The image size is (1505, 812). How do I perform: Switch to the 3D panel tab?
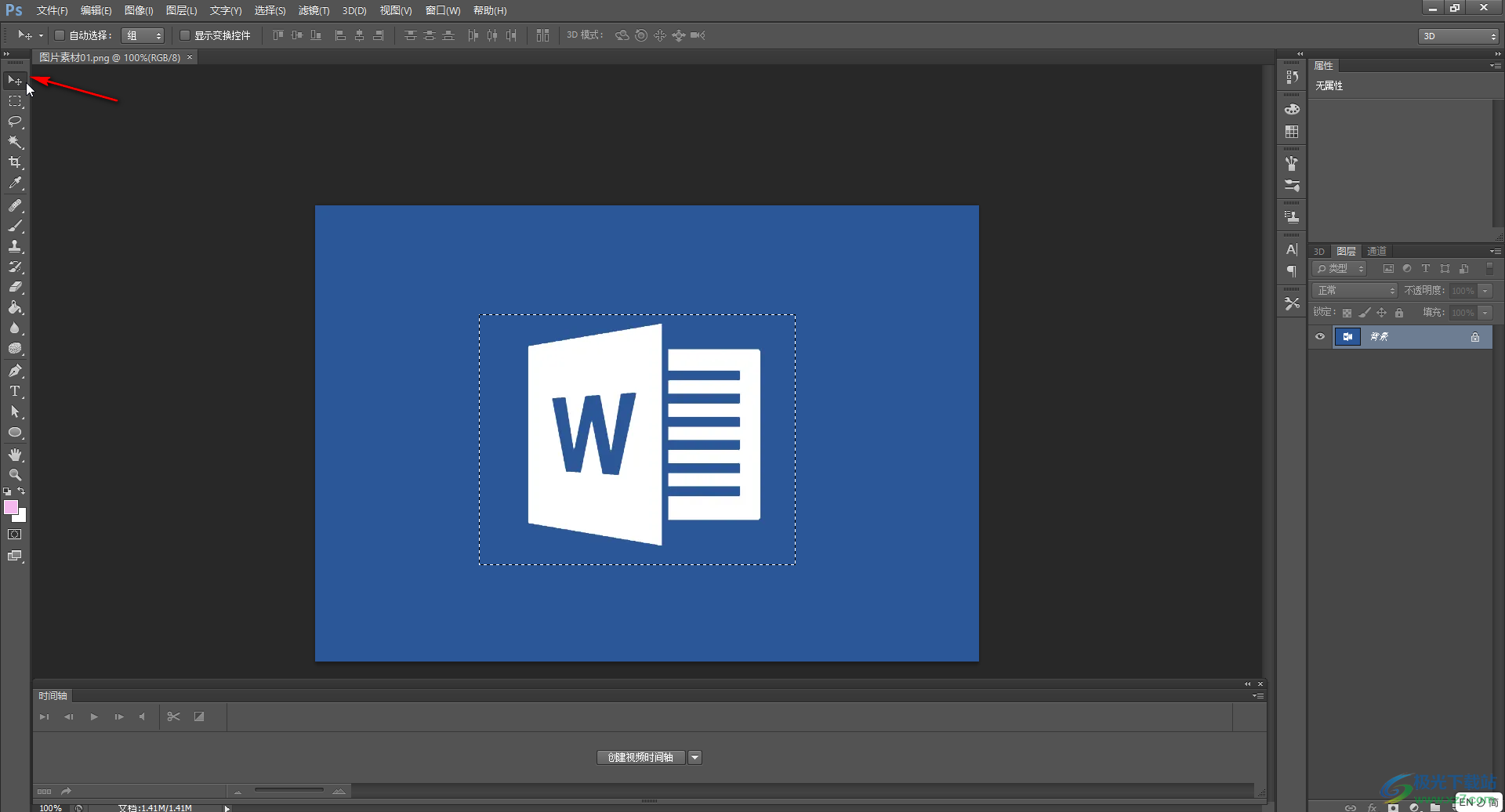(x=1319, y=252)
